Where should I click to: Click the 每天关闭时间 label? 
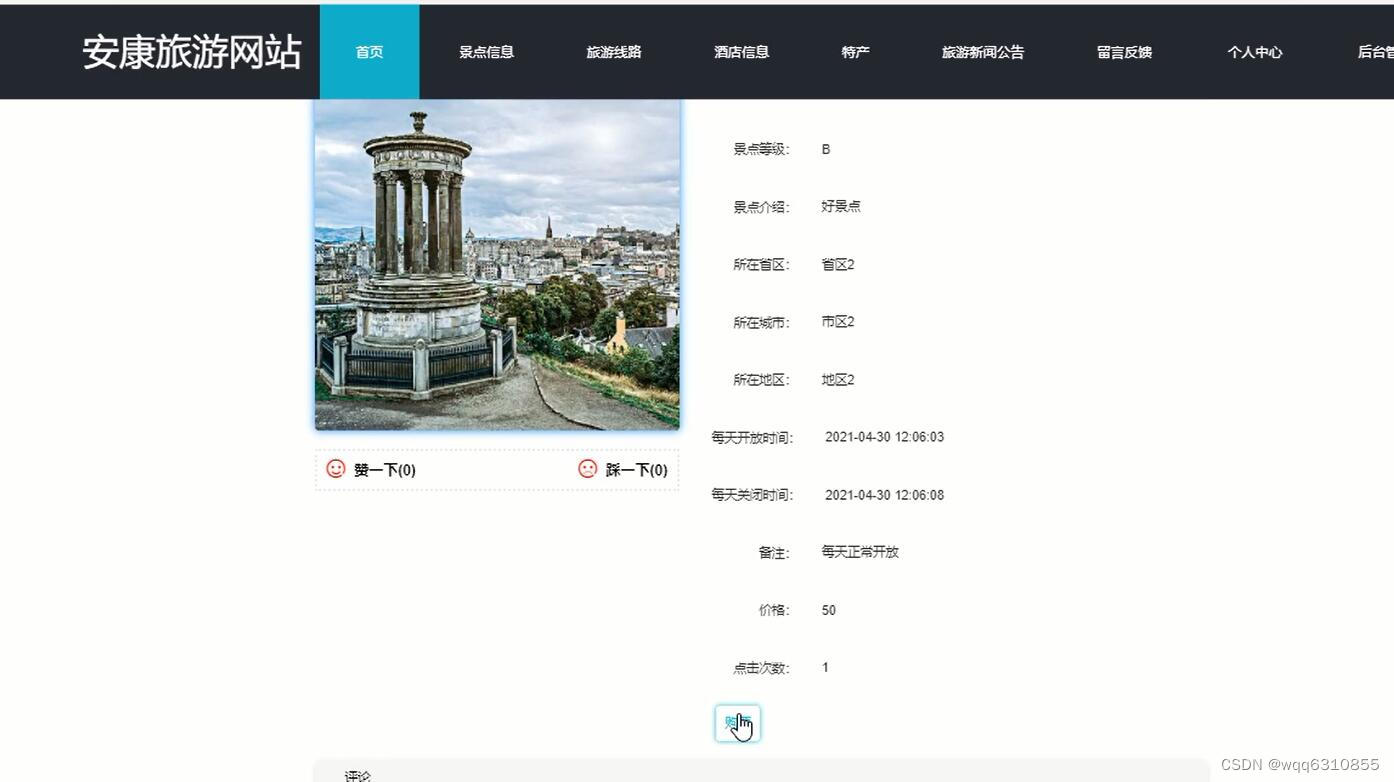[752, 495]
